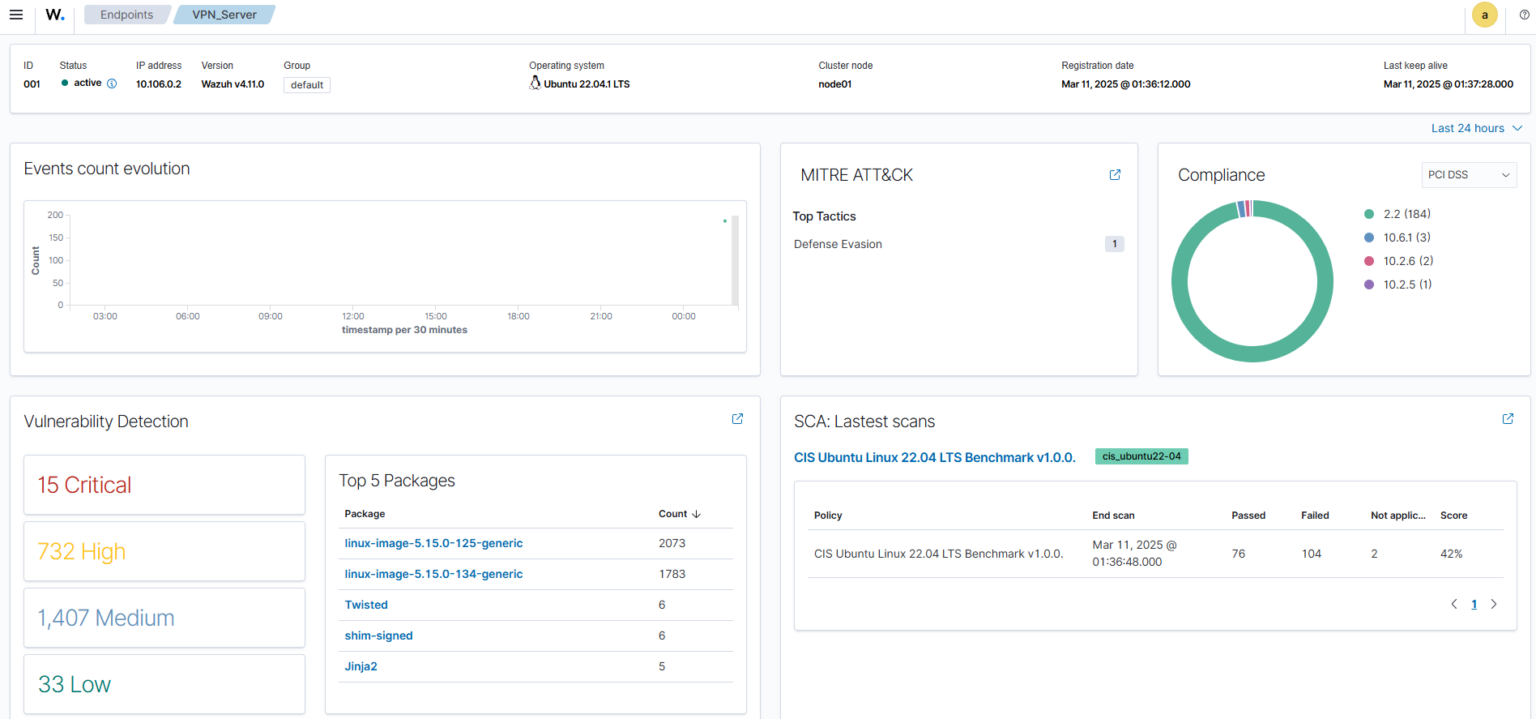Open the help icon in top right

(1523, 15)
